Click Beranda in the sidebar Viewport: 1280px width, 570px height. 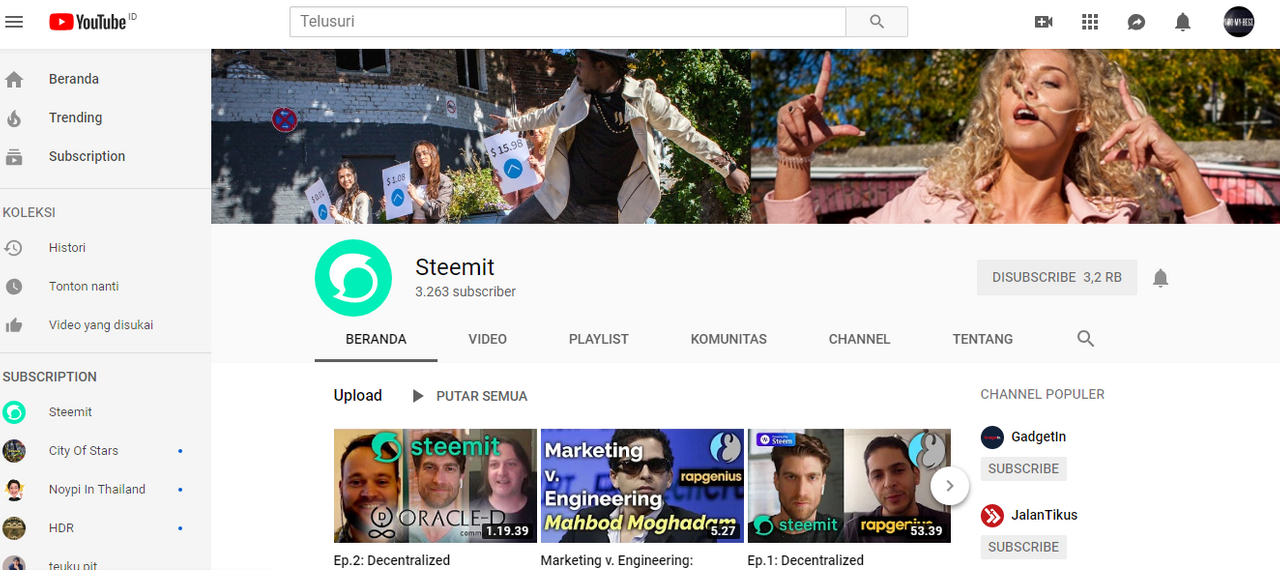click(74, 79)
